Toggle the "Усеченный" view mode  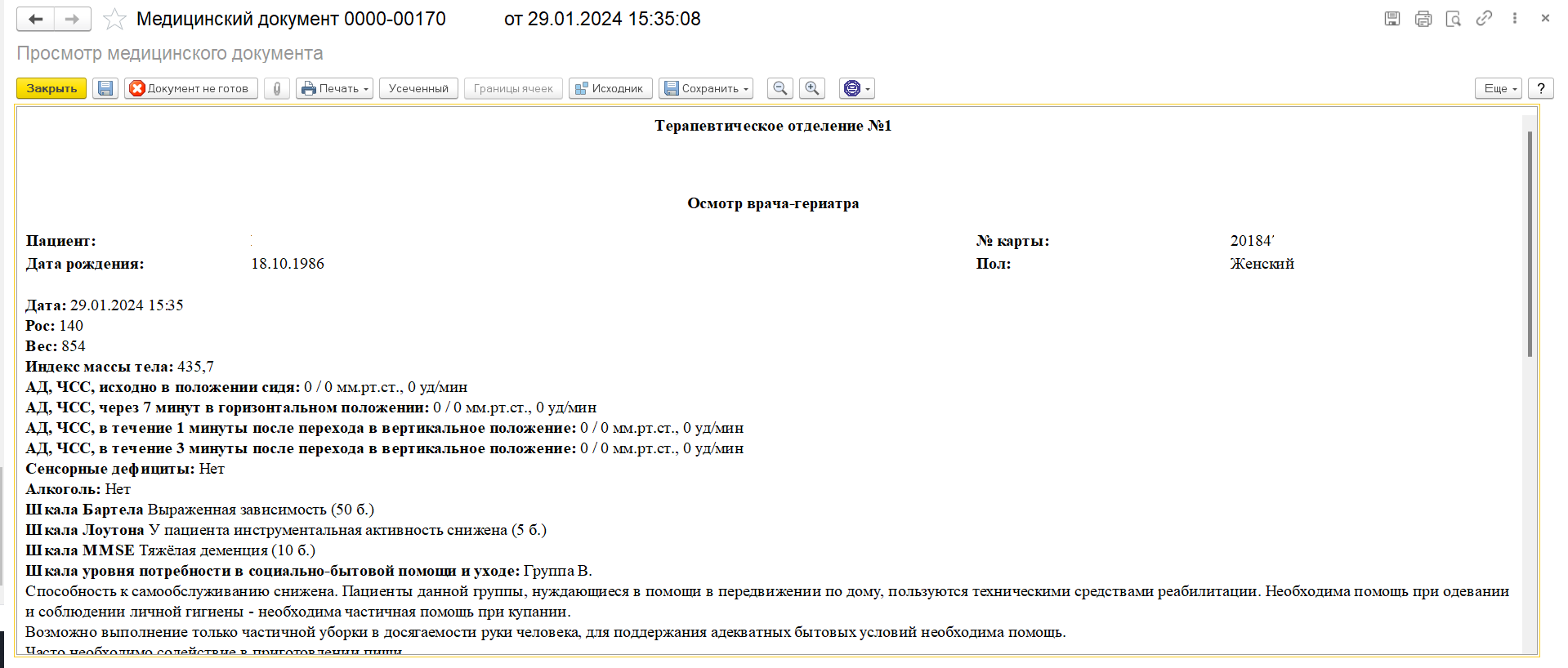[x=418, y=88]
